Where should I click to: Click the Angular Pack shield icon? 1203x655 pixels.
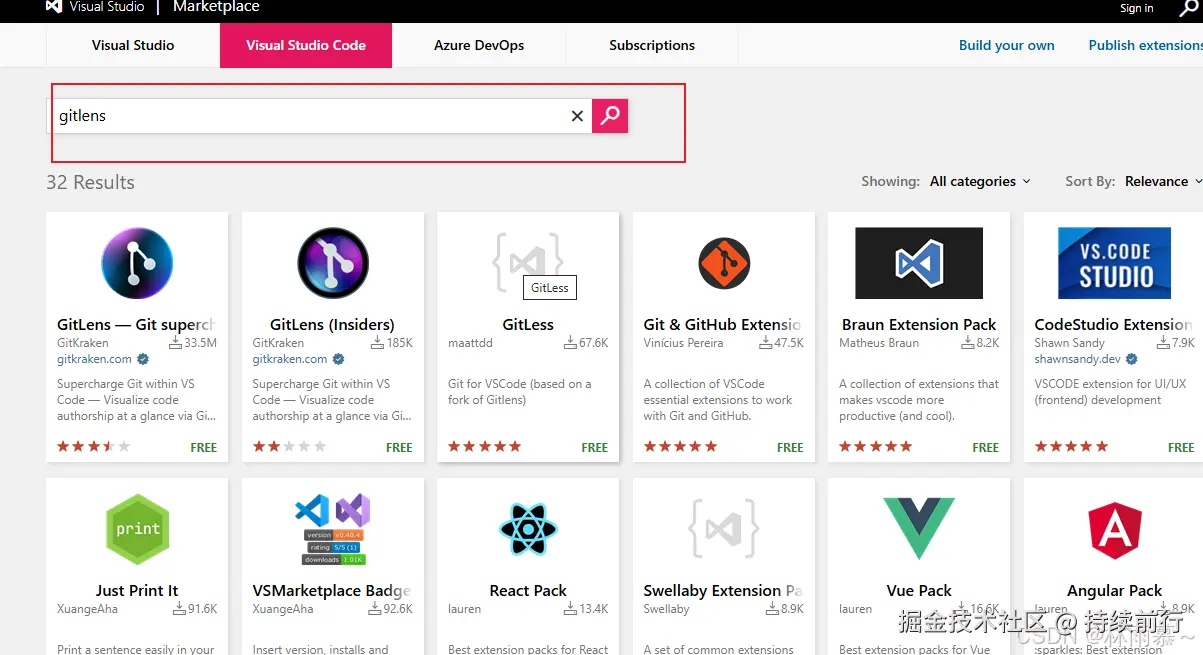tap(1115, 530)
